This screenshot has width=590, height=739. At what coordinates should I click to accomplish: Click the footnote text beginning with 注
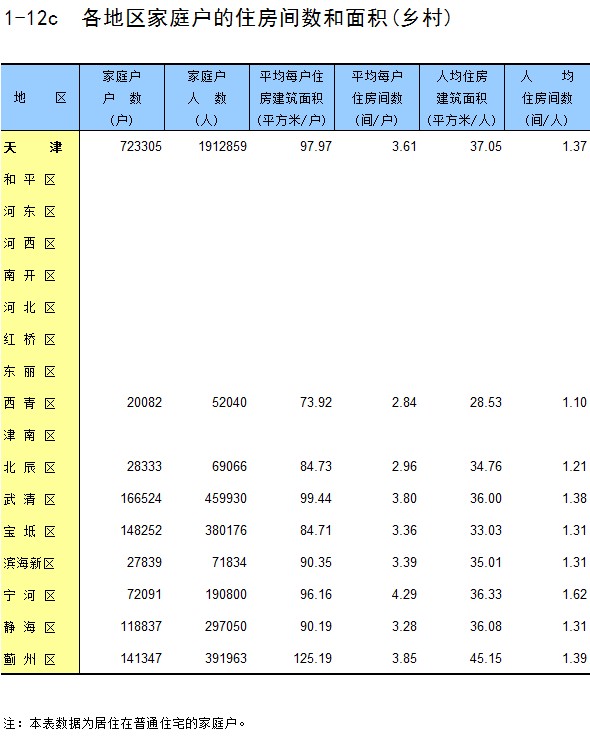tap(124, 723)
